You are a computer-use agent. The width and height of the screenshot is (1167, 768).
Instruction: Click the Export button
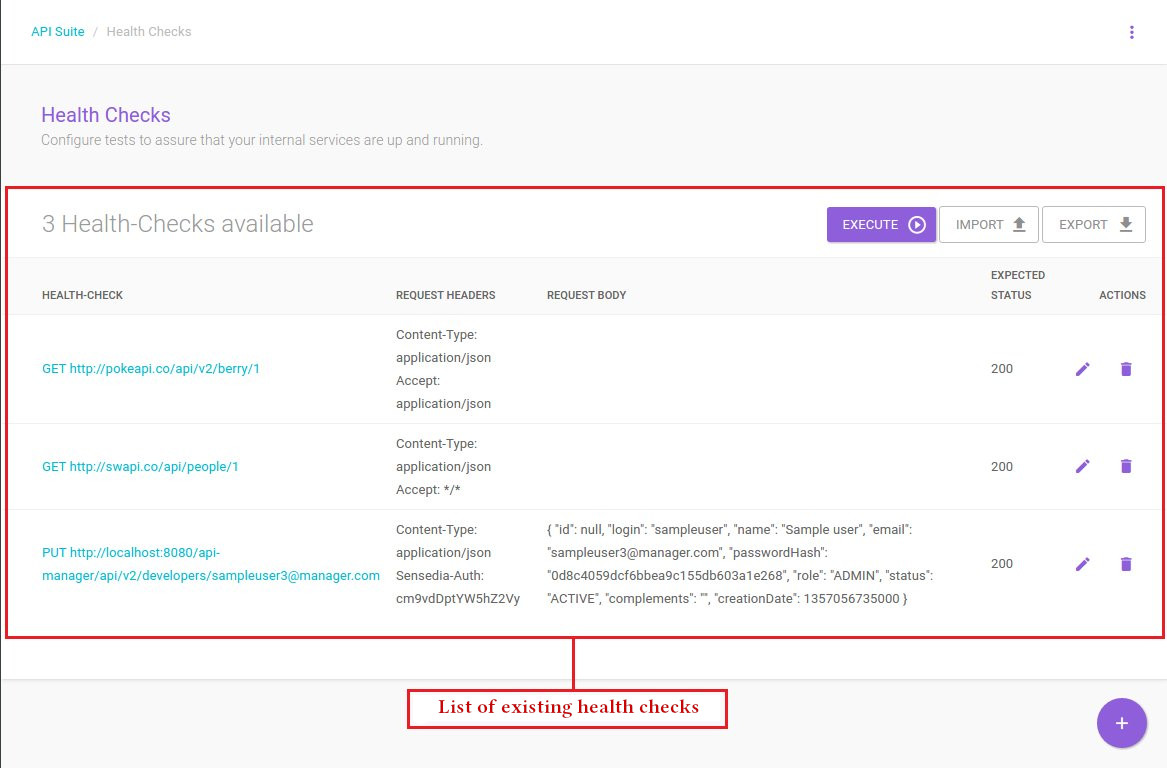click(1093, 225)
